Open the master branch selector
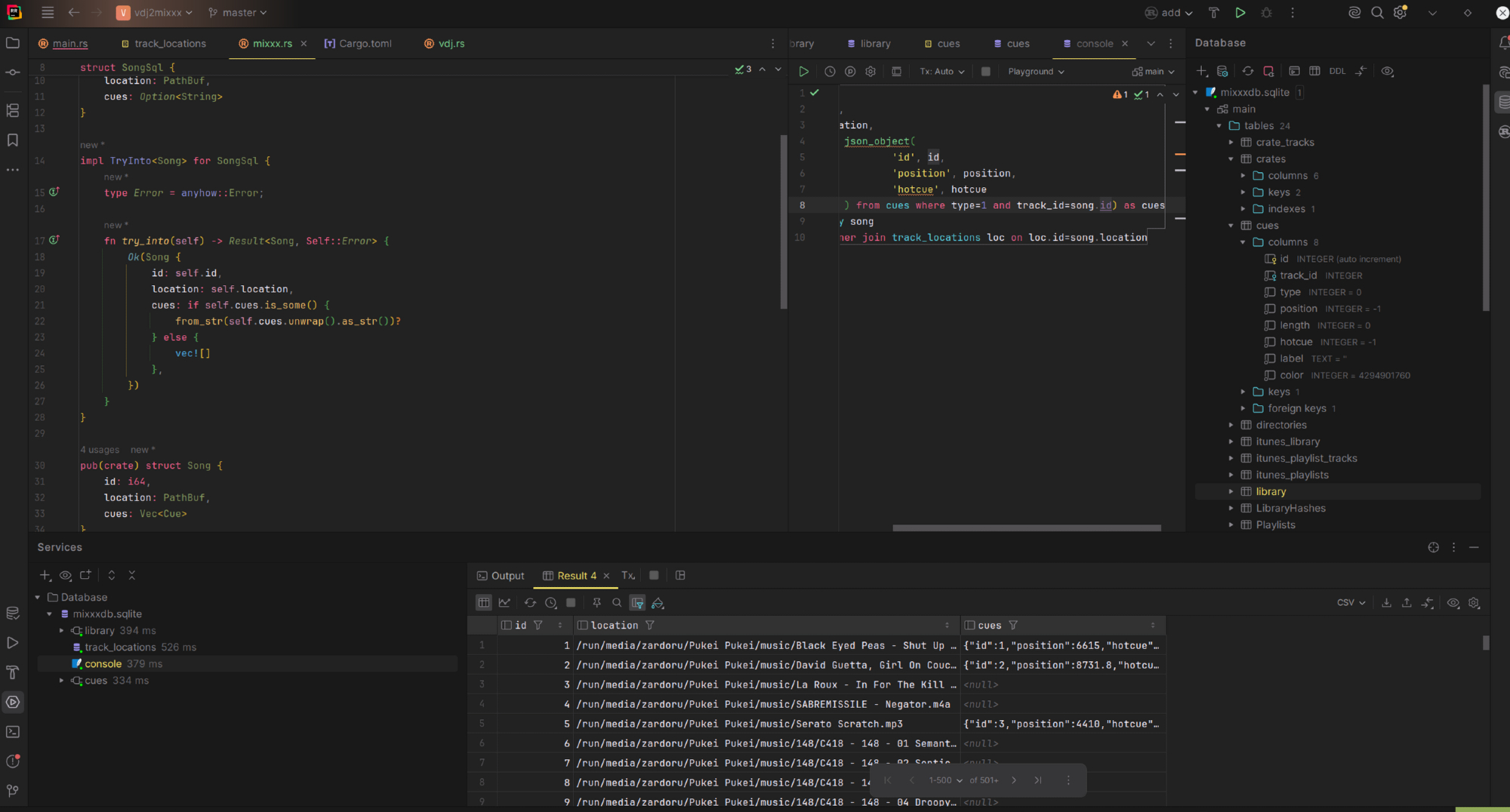Viewport: 1510px width, 812px height. (238, 13)
